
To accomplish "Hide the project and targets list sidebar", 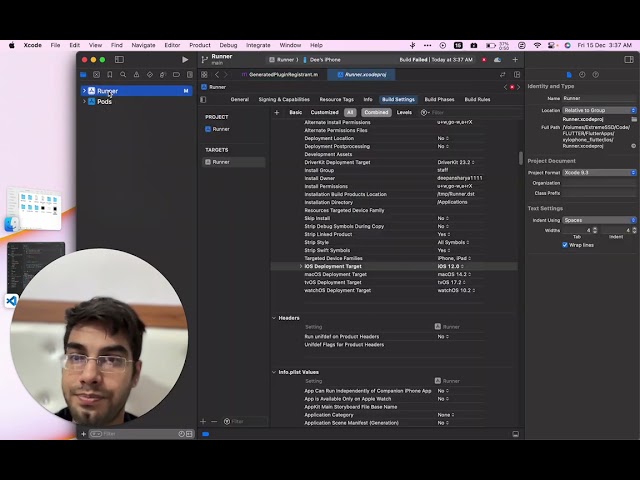I will pyautogui.click(x=203, y=100).
